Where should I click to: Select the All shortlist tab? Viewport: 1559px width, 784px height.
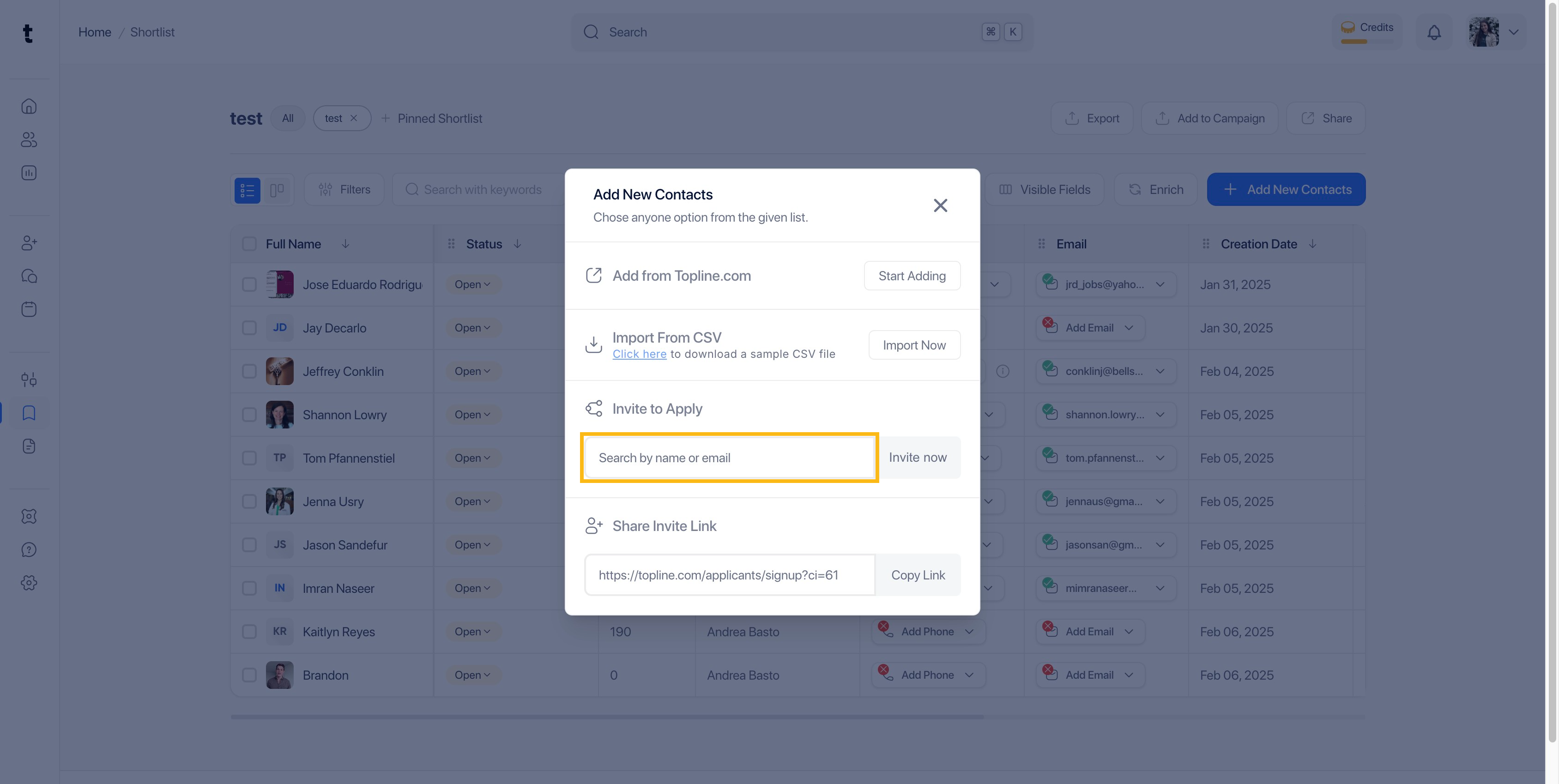(288, 119)
